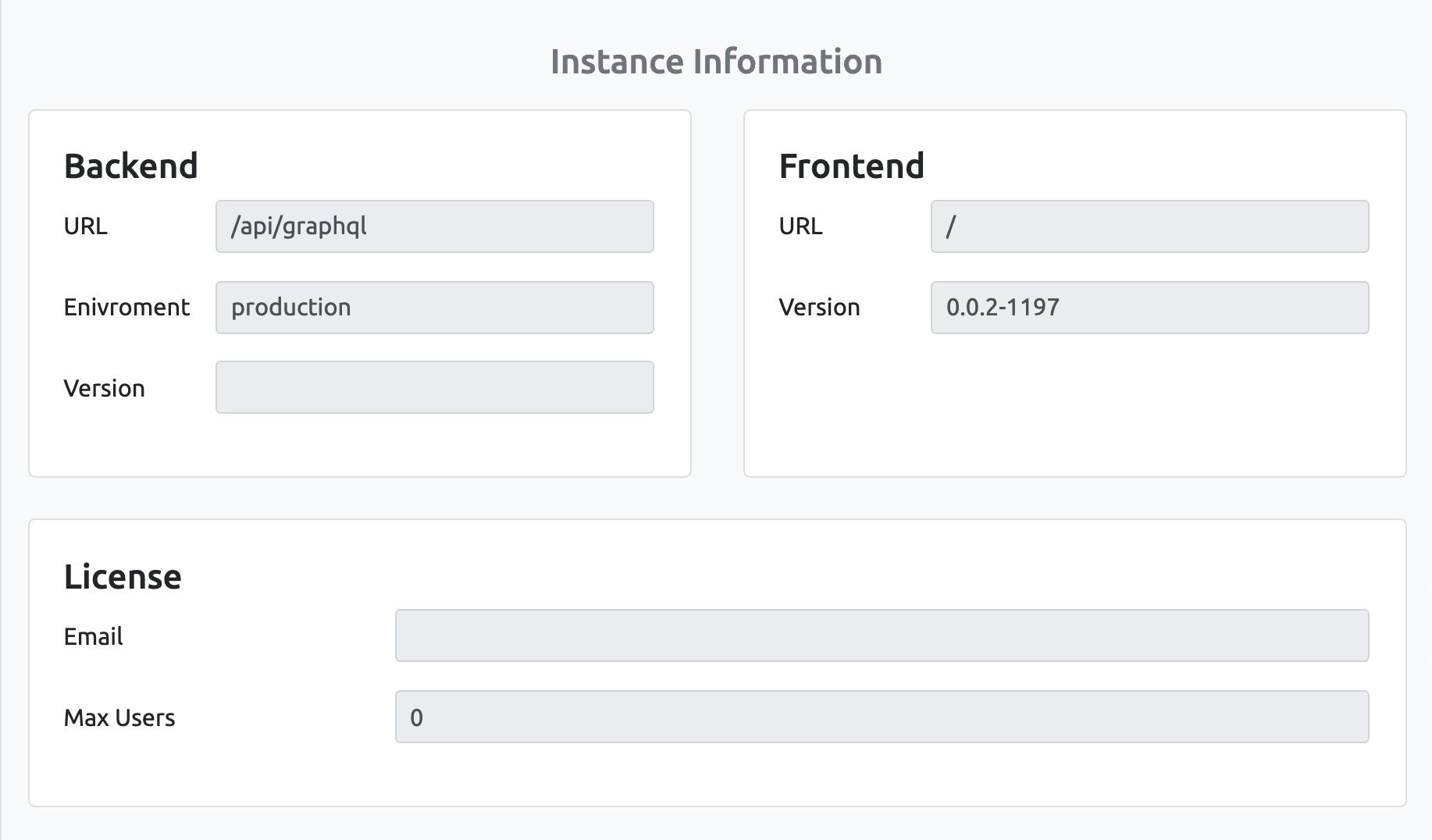
Task: Click the URL label in the Backend card
Action: 85,226
